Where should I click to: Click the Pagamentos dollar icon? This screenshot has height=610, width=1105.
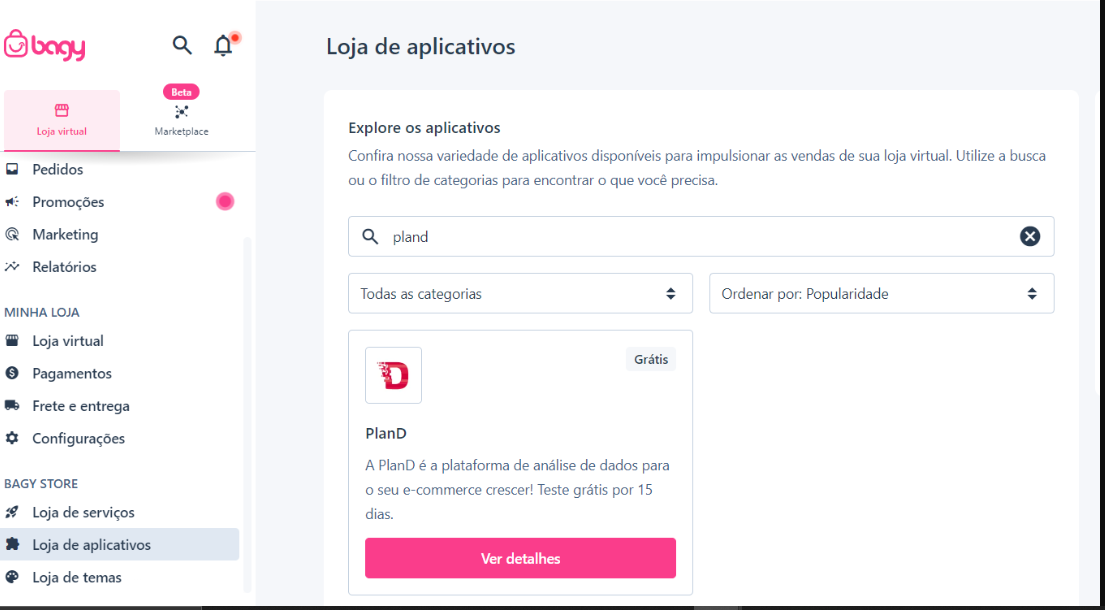coord(12,373)
